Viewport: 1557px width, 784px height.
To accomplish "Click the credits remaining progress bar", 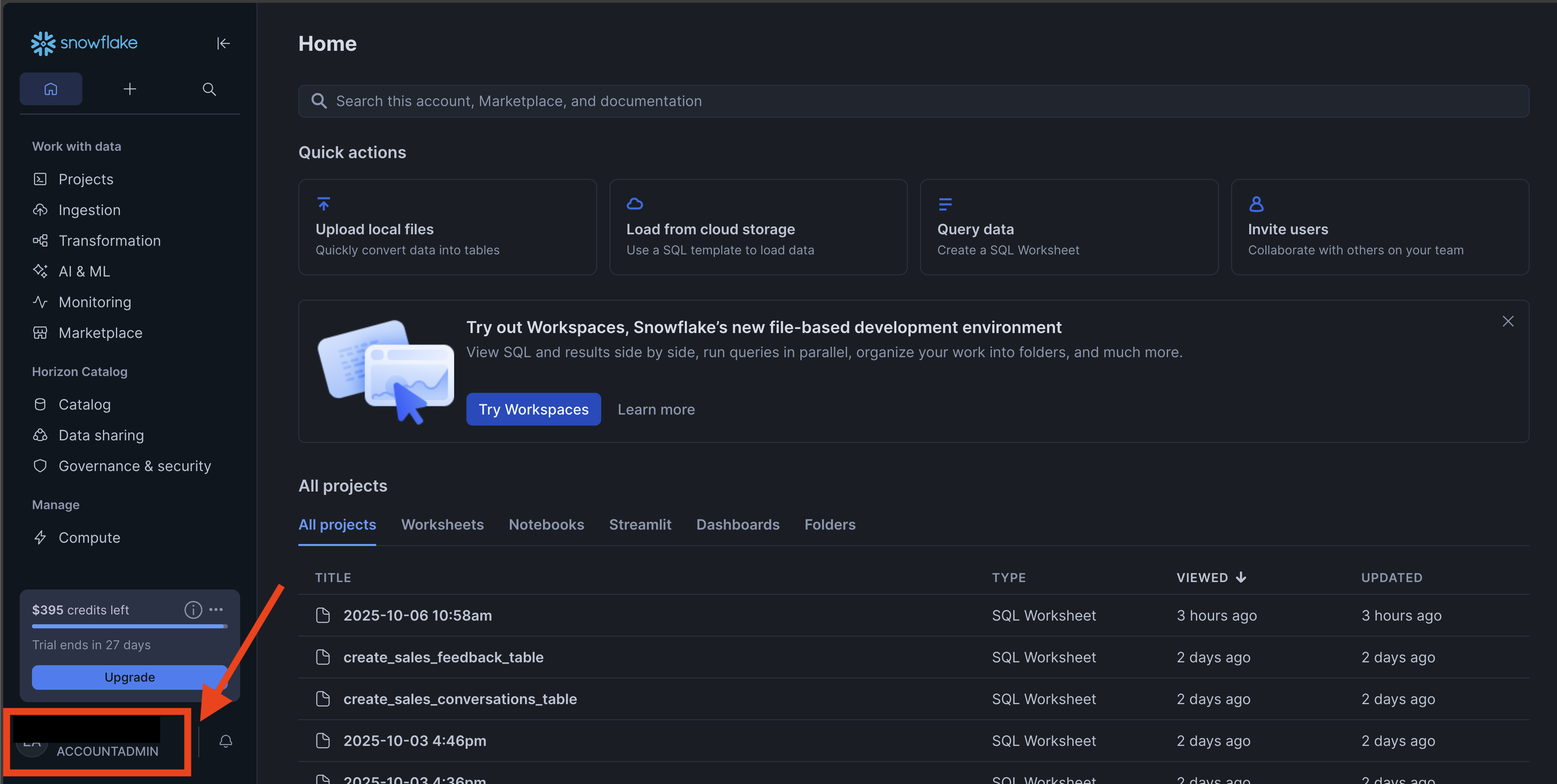I will (x=130, y=626).
